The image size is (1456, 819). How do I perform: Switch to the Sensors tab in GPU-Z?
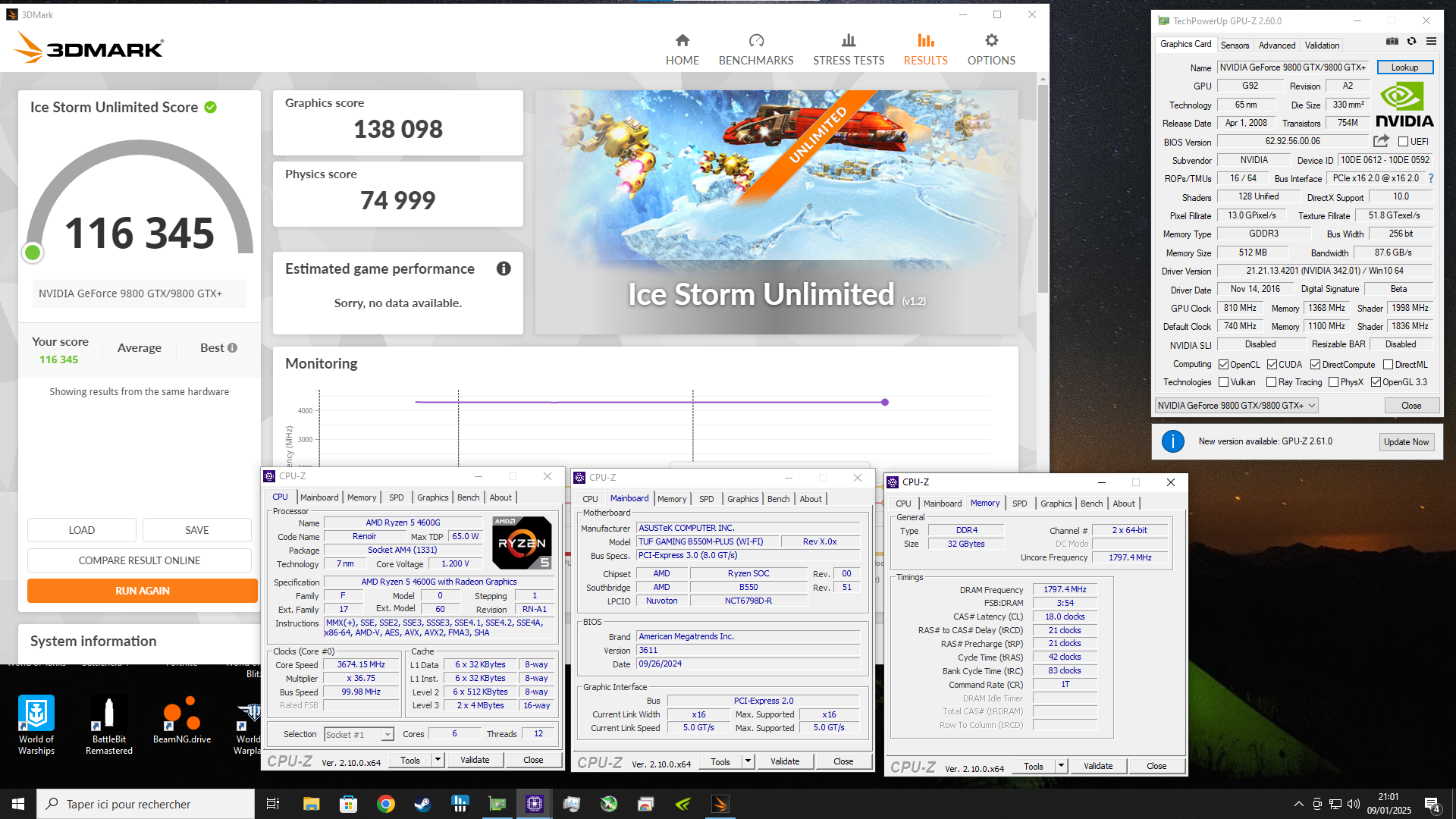click(x=1235, y=45)
